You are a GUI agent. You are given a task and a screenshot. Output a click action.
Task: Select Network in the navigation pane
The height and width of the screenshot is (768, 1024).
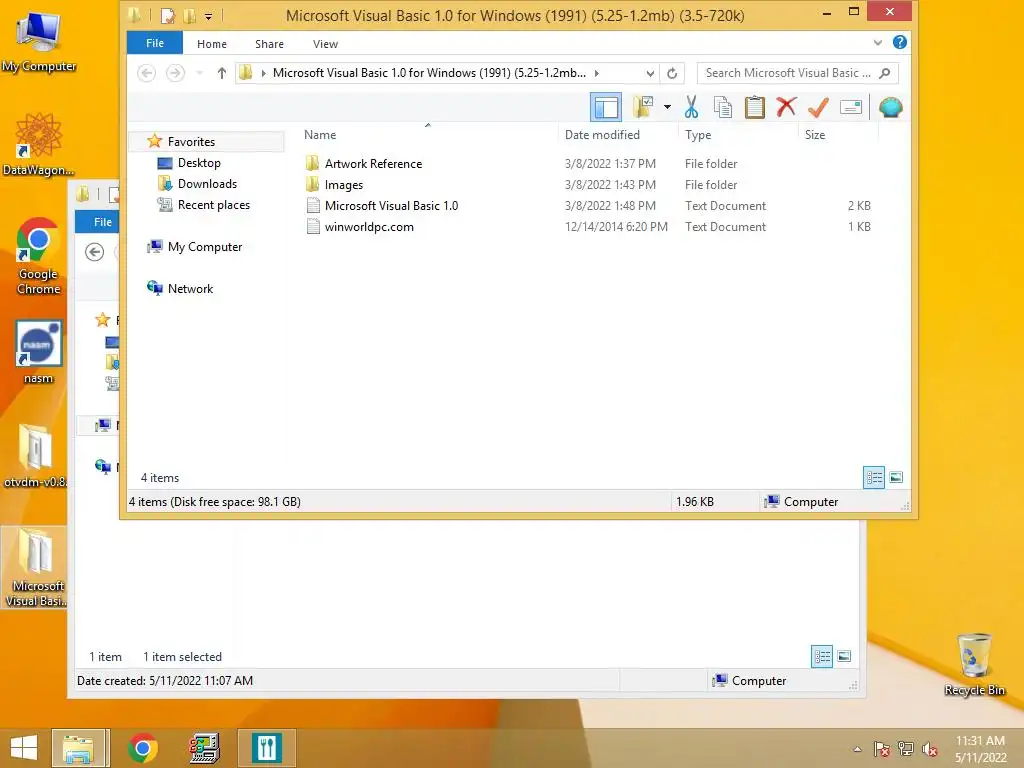point(190,289)
